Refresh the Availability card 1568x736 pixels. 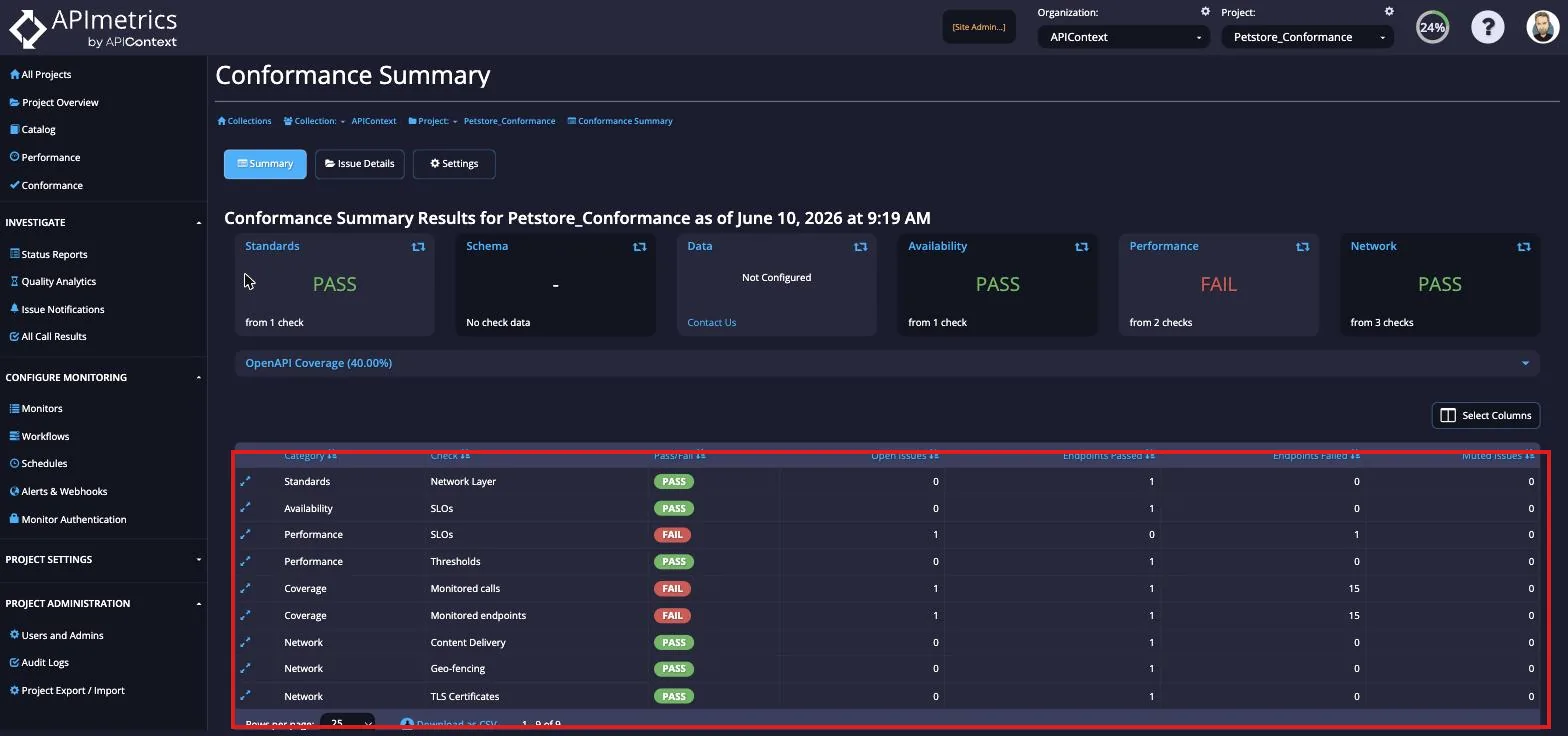1081,247
